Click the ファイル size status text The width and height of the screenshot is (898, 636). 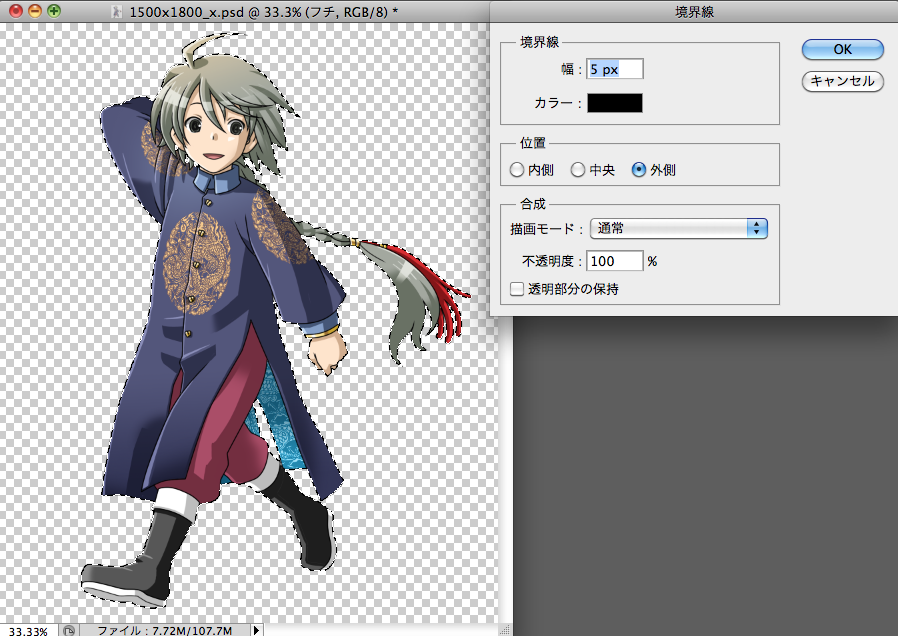pyautogui.click(x=165, y=630)
